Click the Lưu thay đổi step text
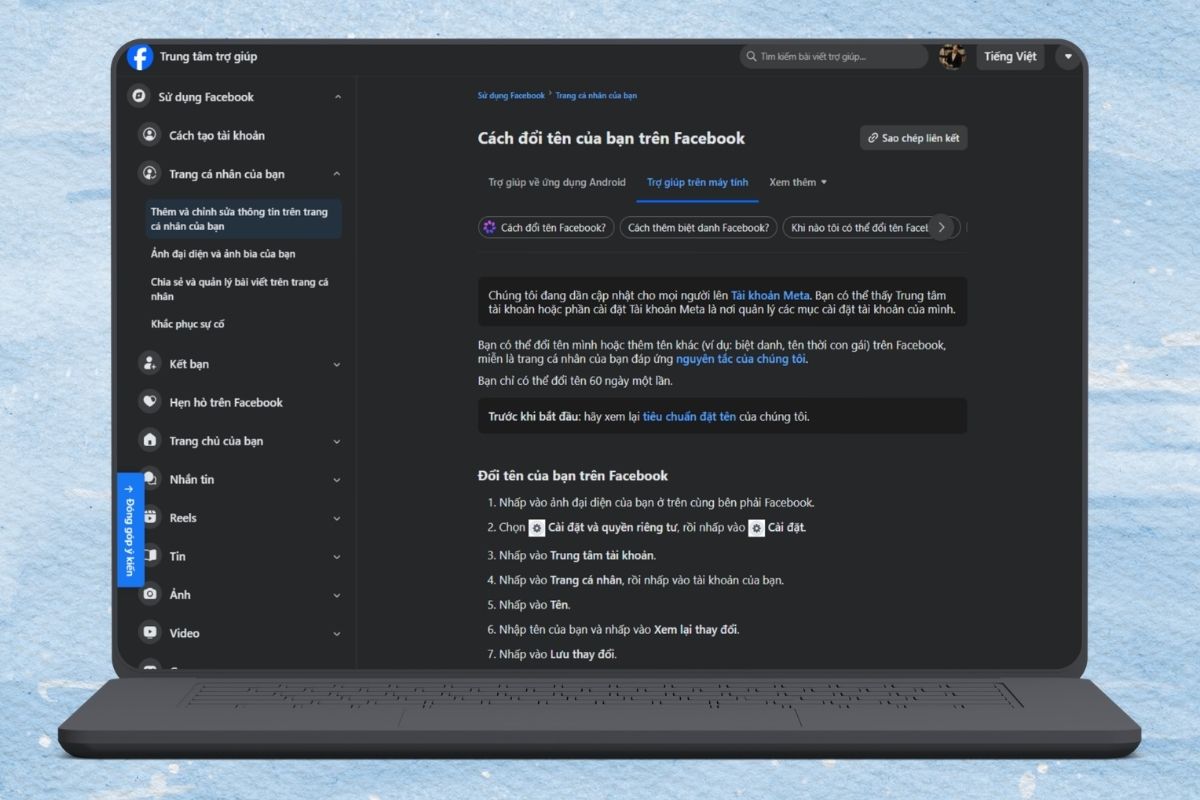The image size is (1200, 800). (x=583, y=655)
